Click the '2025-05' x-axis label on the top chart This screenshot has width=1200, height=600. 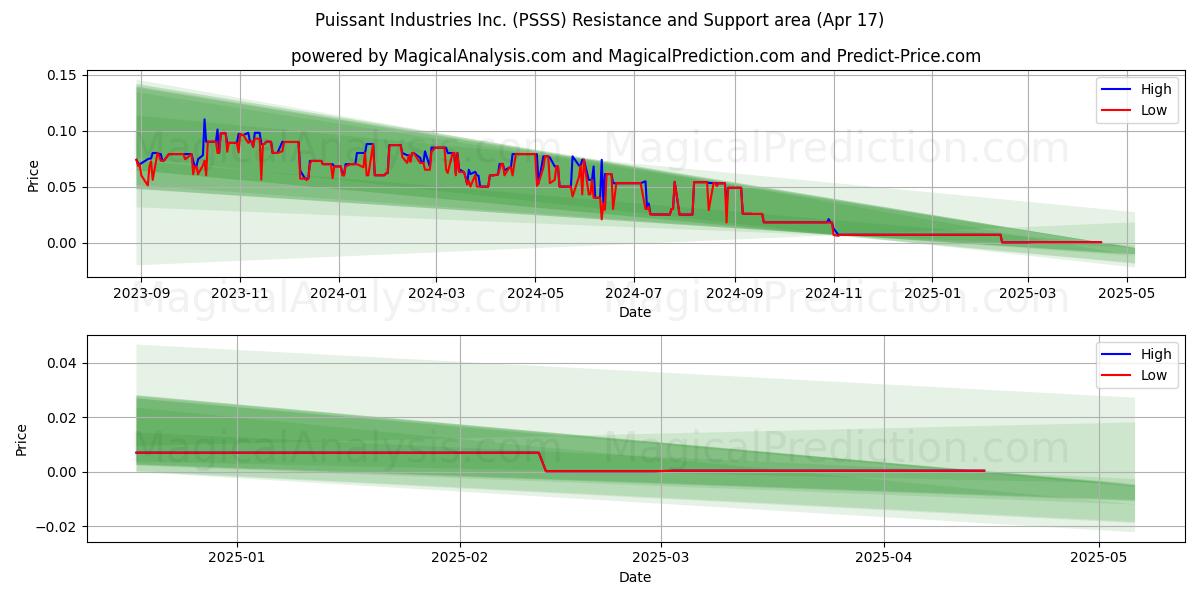coord(1127,293)
